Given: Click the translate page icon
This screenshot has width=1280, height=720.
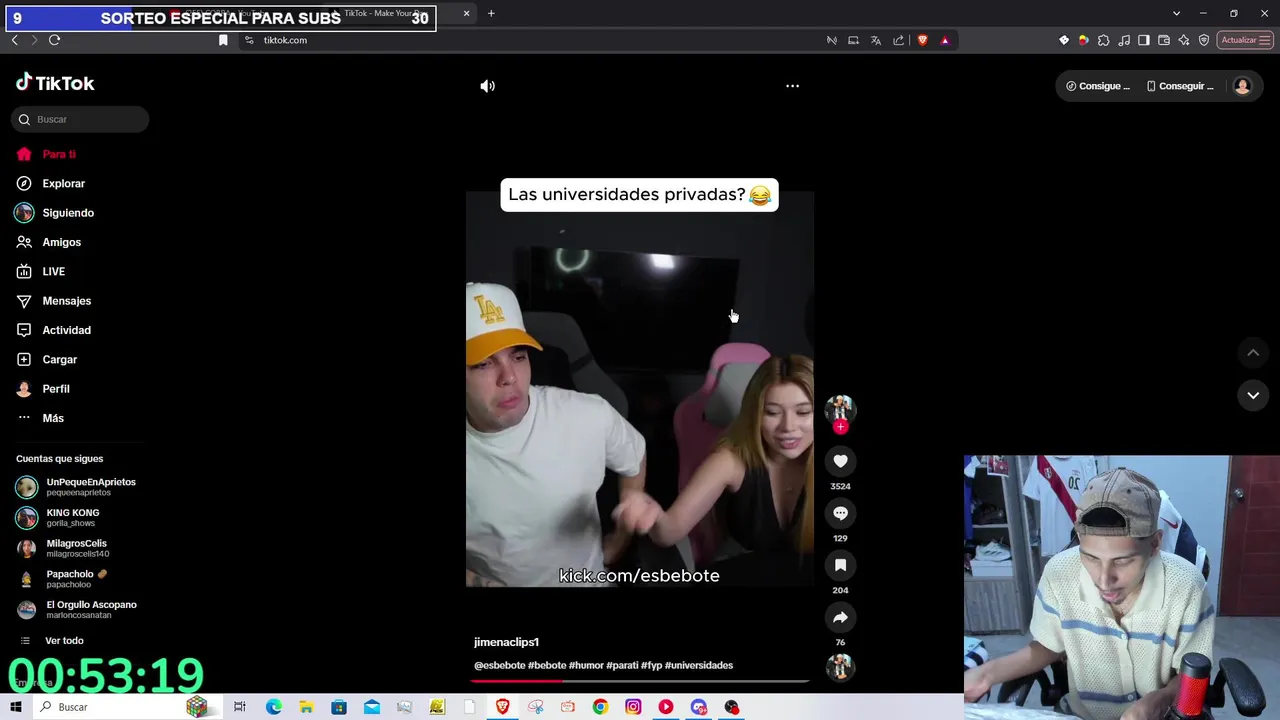Looking at the screenshot, I should click(876, 40).
